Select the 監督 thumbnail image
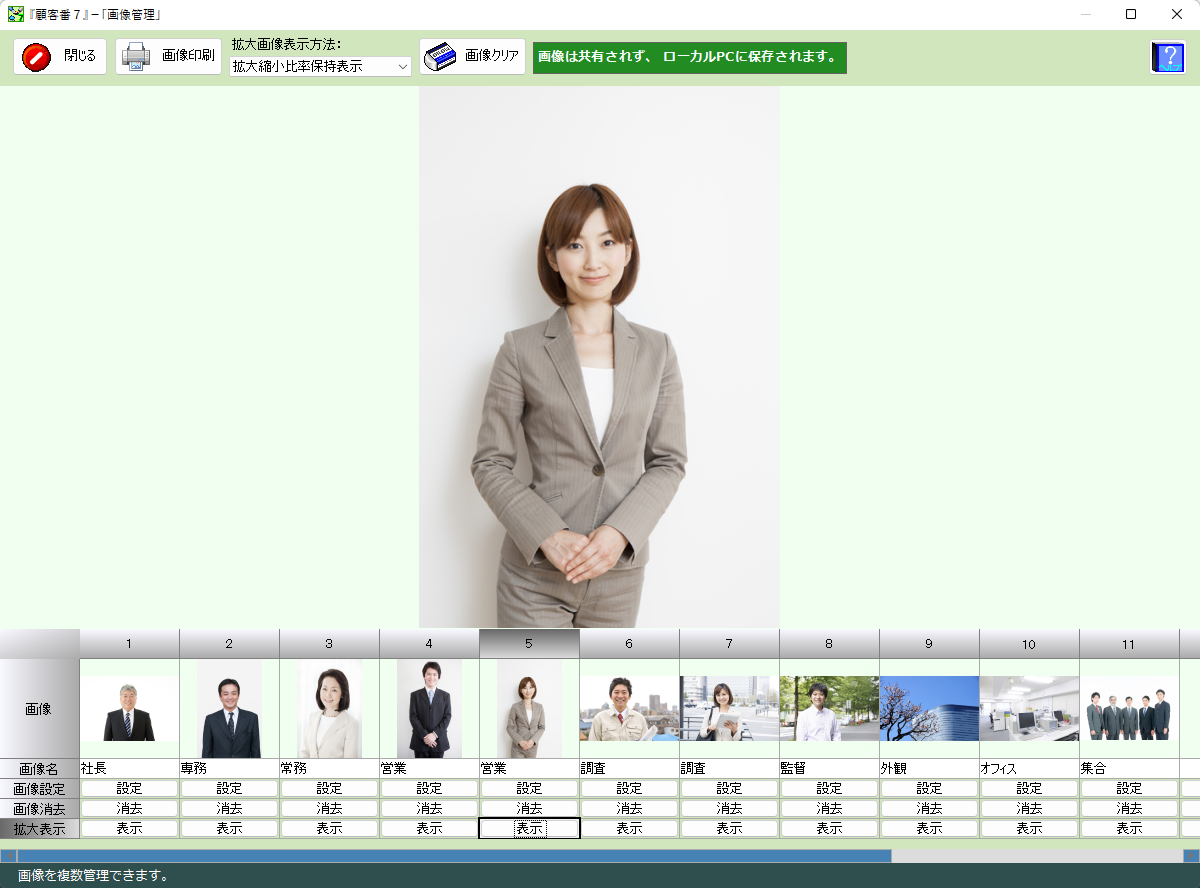This screenshot has height=888, width=1200. [x=829, y=709]
